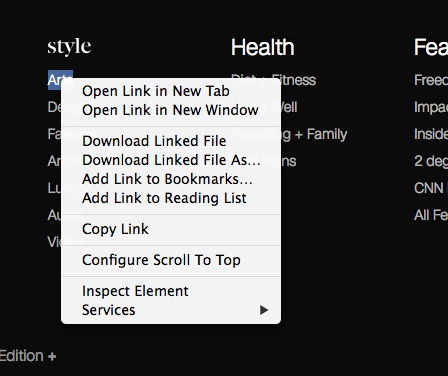Choose Download Linked File As…

171,160
